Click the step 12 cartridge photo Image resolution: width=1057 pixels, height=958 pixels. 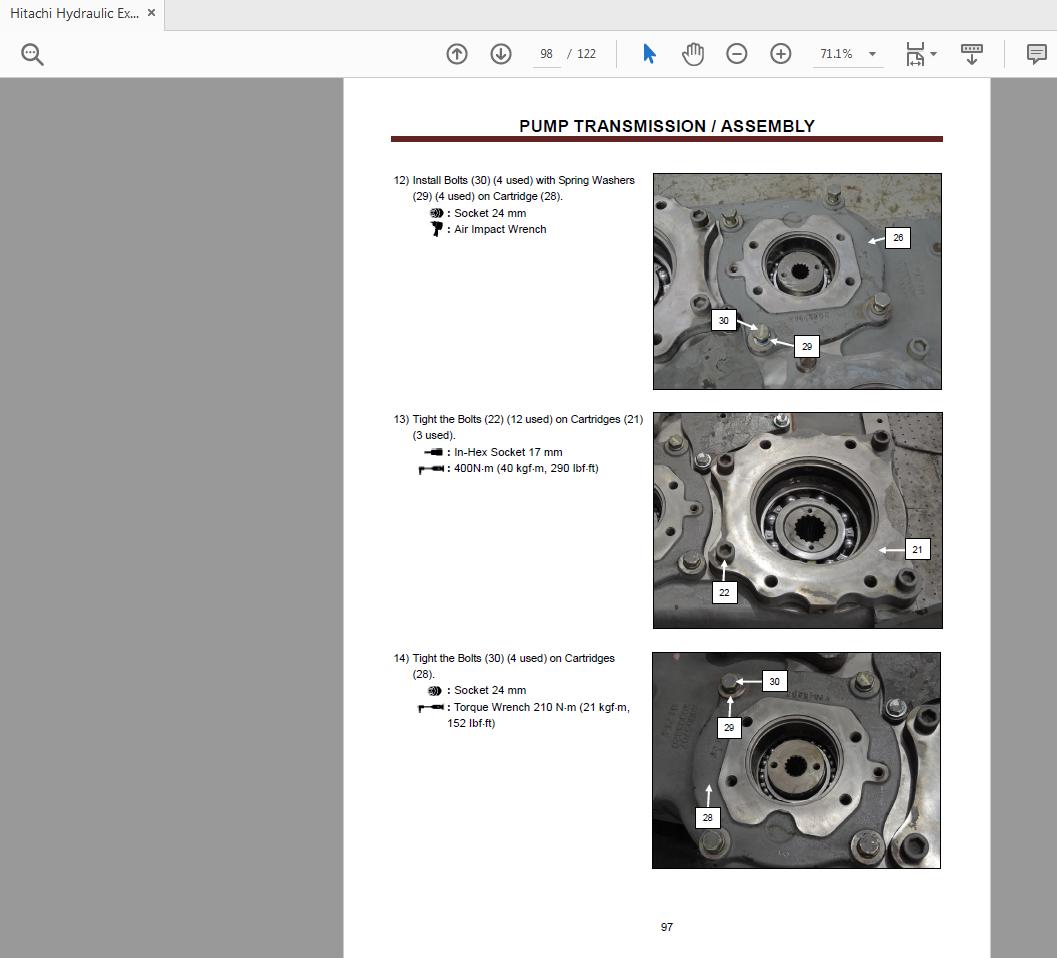797,281
